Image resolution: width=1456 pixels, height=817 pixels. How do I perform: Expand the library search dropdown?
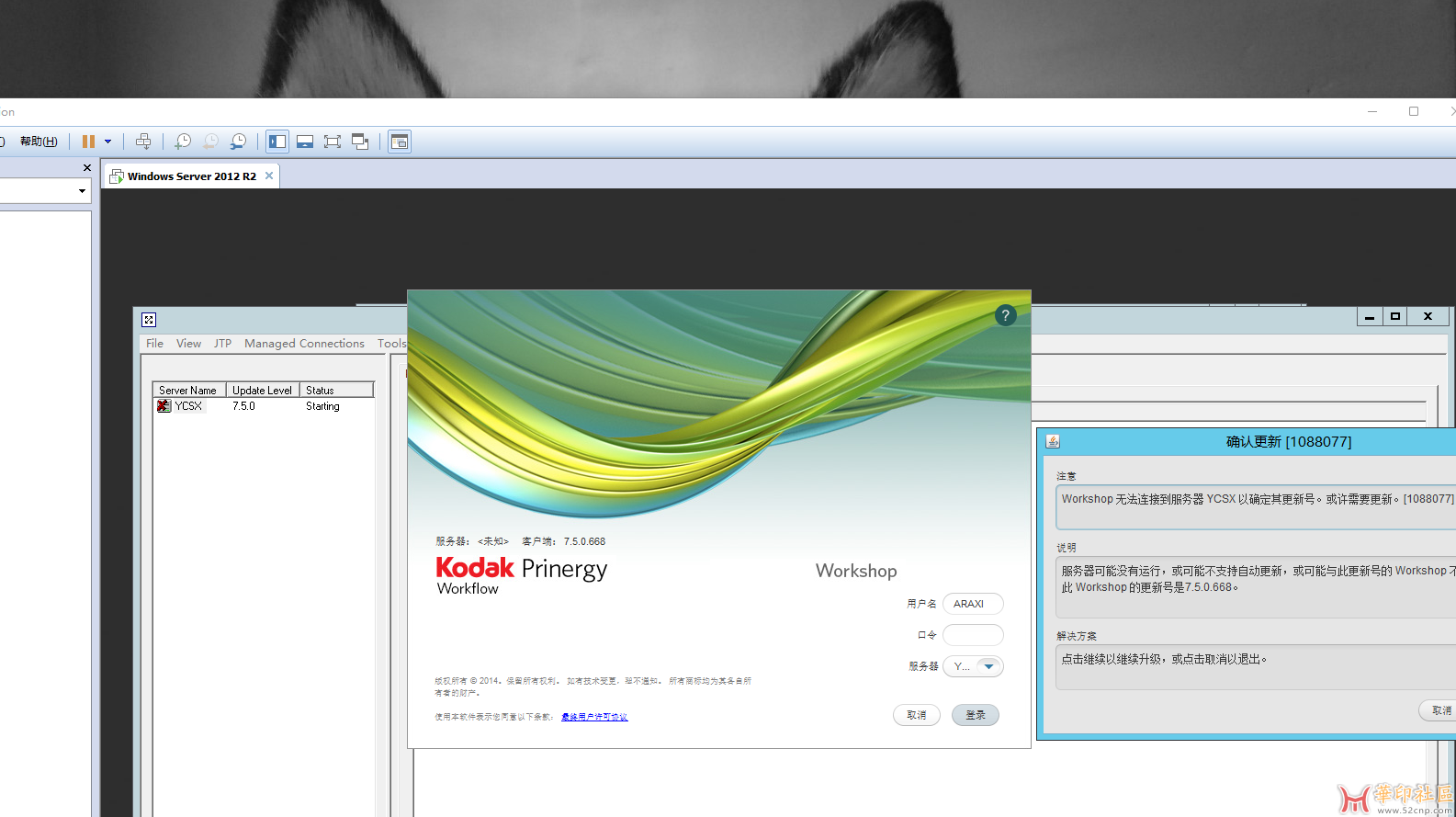tap(82, 191)
